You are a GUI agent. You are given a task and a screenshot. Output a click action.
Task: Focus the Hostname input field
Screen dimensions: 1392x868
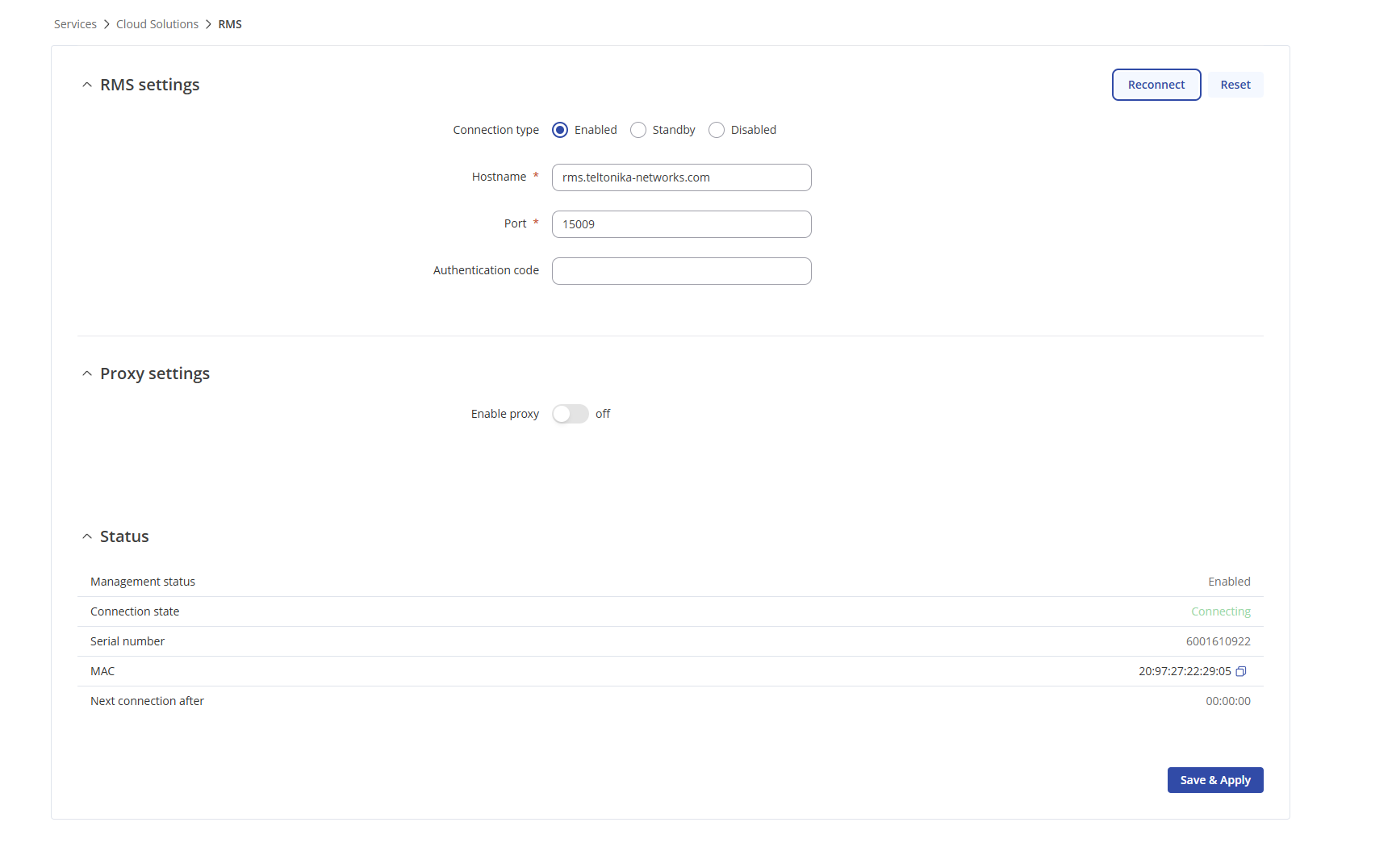point(681,177)
